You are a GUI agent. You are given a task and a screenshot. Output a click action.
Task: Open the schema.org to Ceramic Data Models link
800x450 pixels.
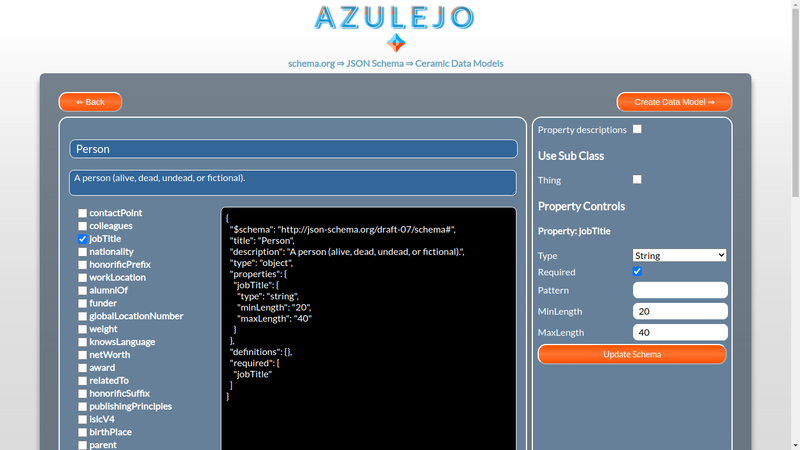[x=395, y=63]
